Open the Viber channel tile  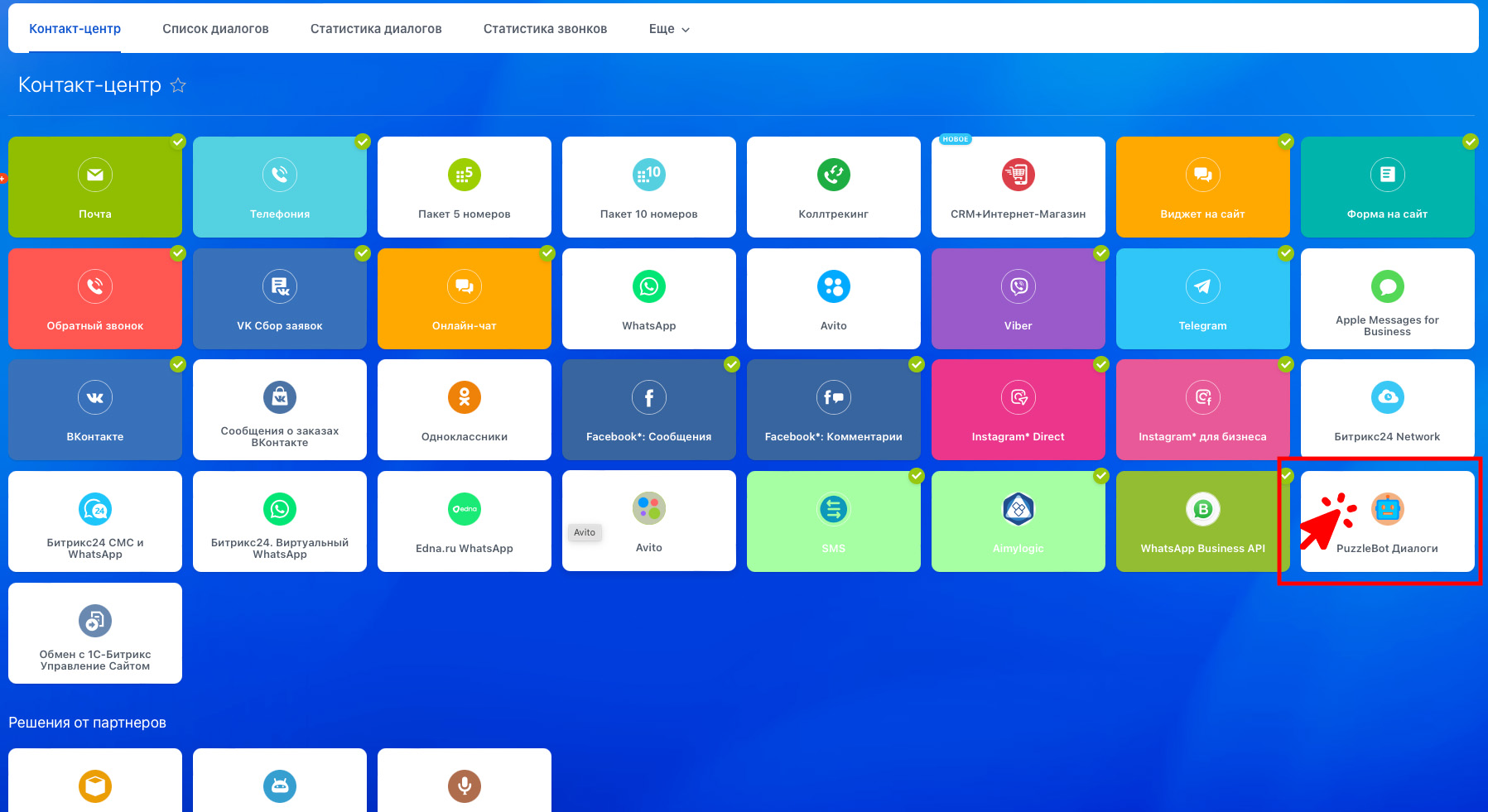pos(1018,299)
